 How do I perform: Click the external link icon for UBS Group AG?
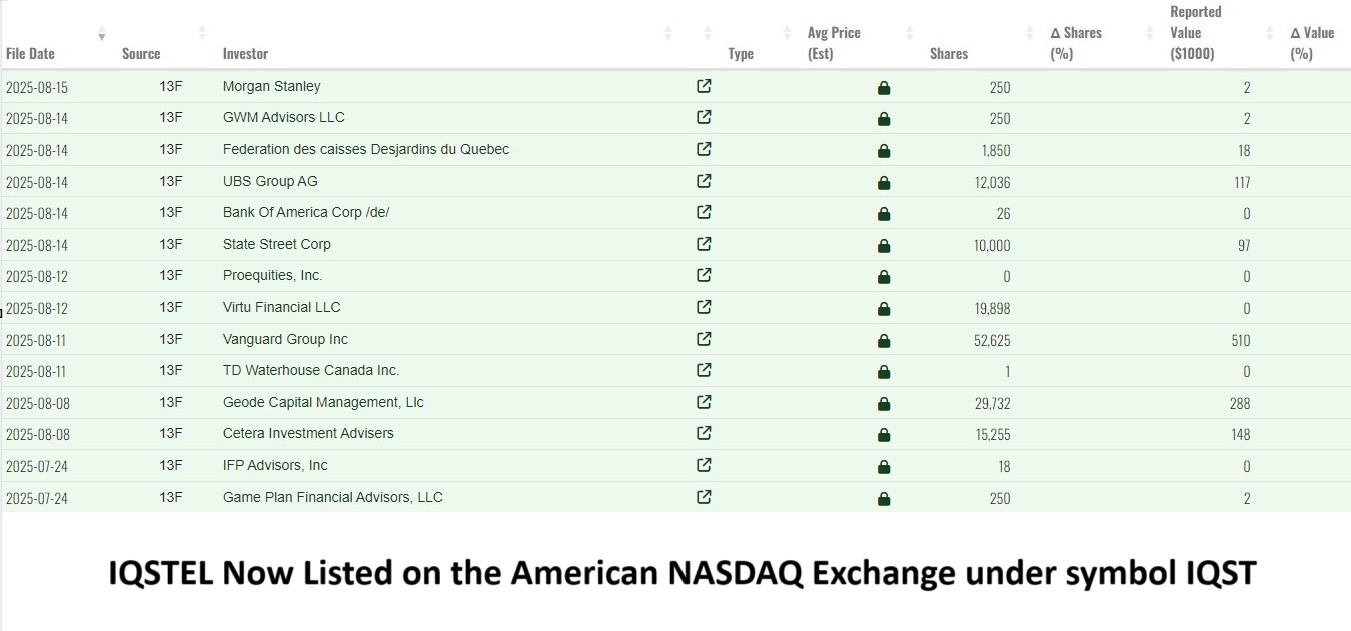tap(704, 181)
